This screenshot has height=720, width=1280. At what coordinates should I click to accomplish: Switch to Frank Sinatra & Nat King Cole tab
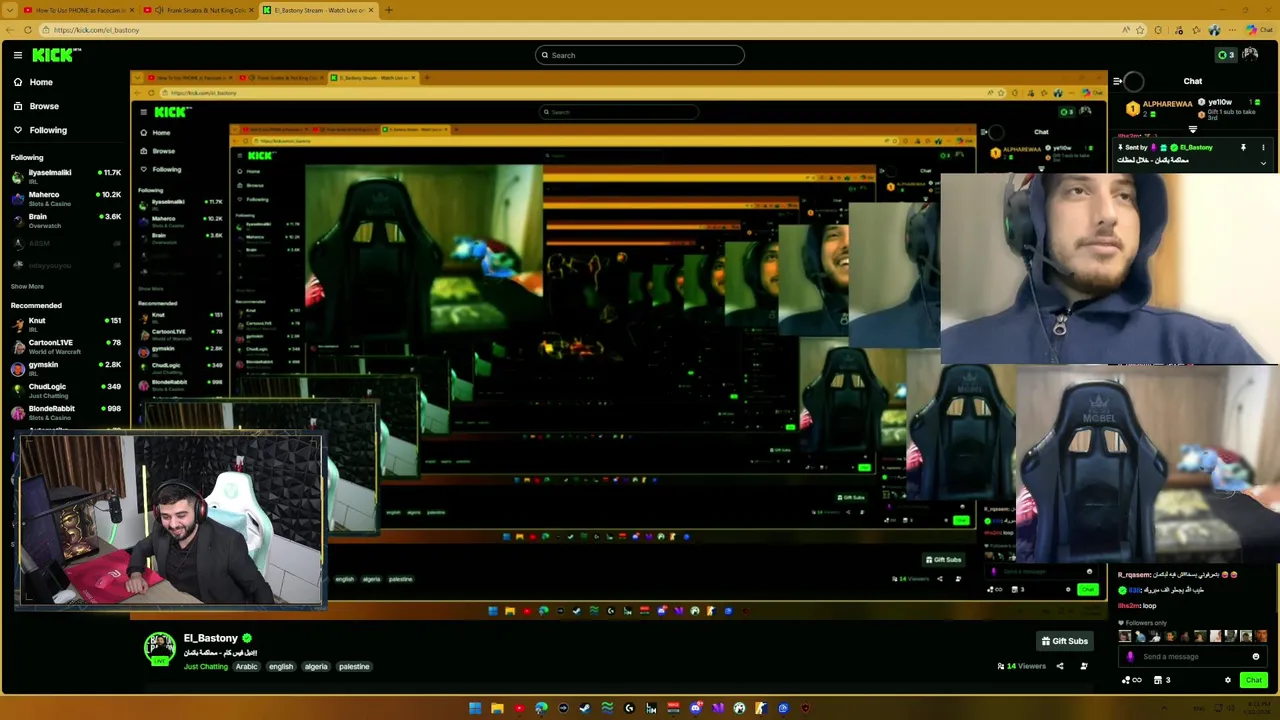[198, 10]
